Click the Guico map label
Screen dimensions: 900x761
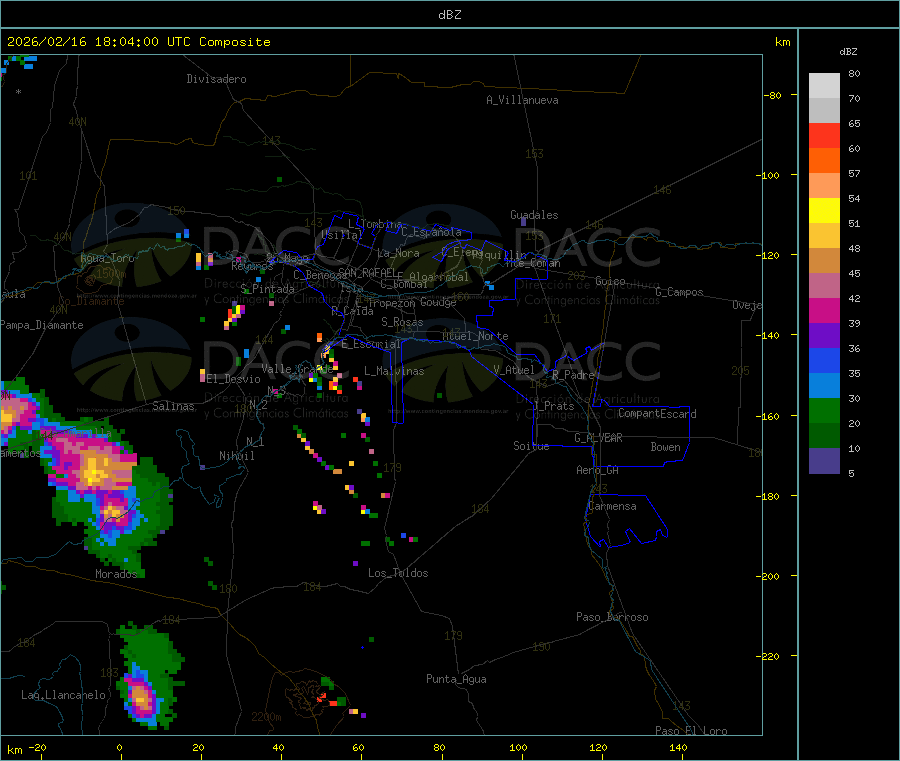point(610,281)
